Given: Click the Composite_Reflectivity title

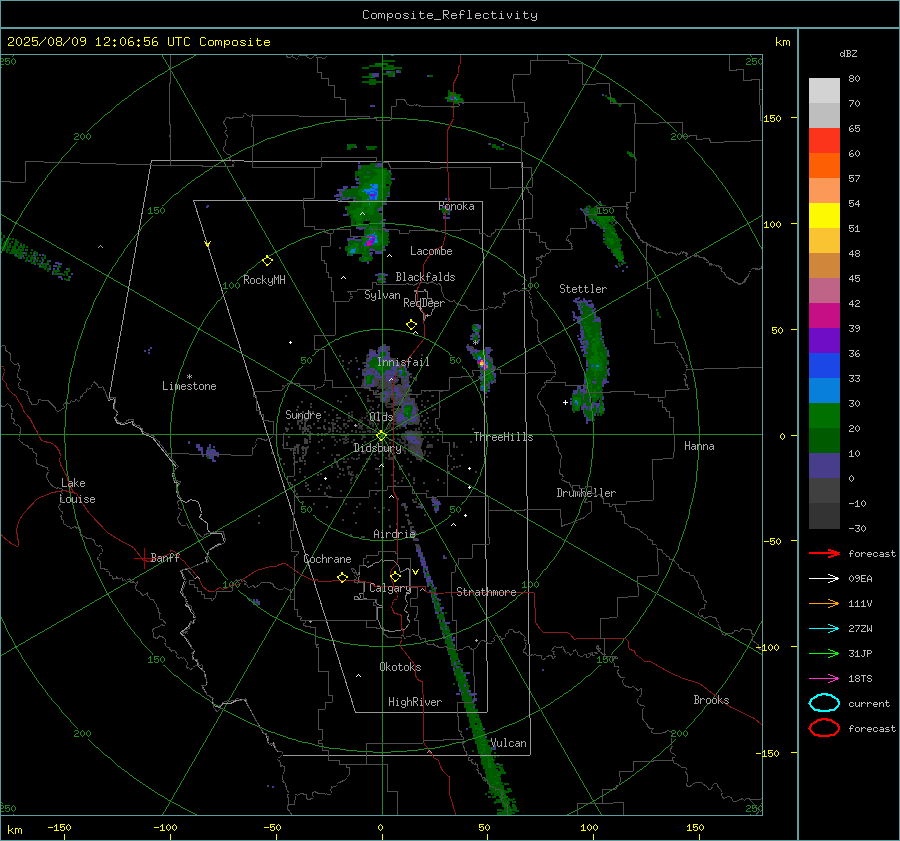Looking at the screenshot, I should [x=450, y=15].
